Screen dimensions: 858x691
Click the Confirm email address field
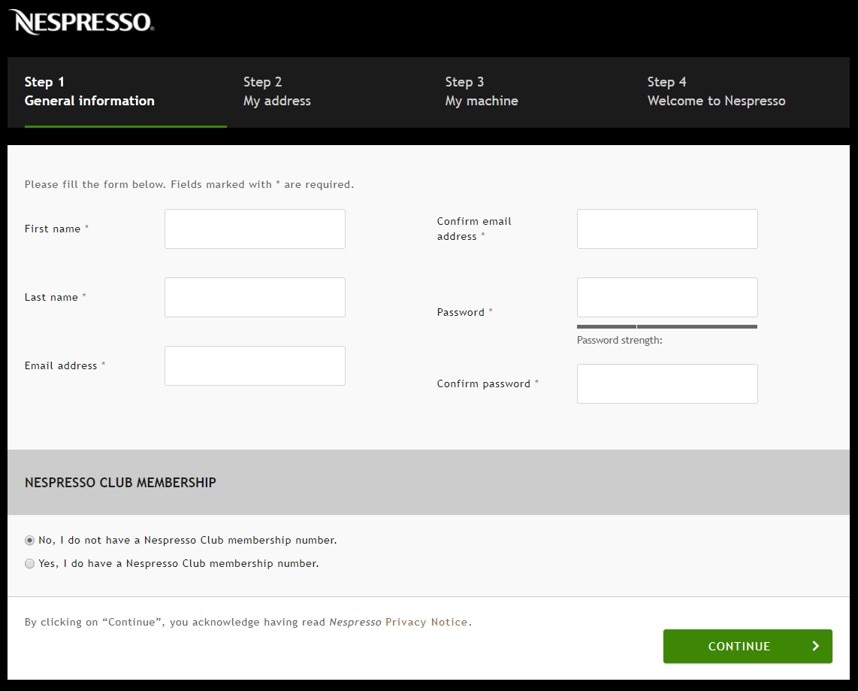click(x=667, y=229)
